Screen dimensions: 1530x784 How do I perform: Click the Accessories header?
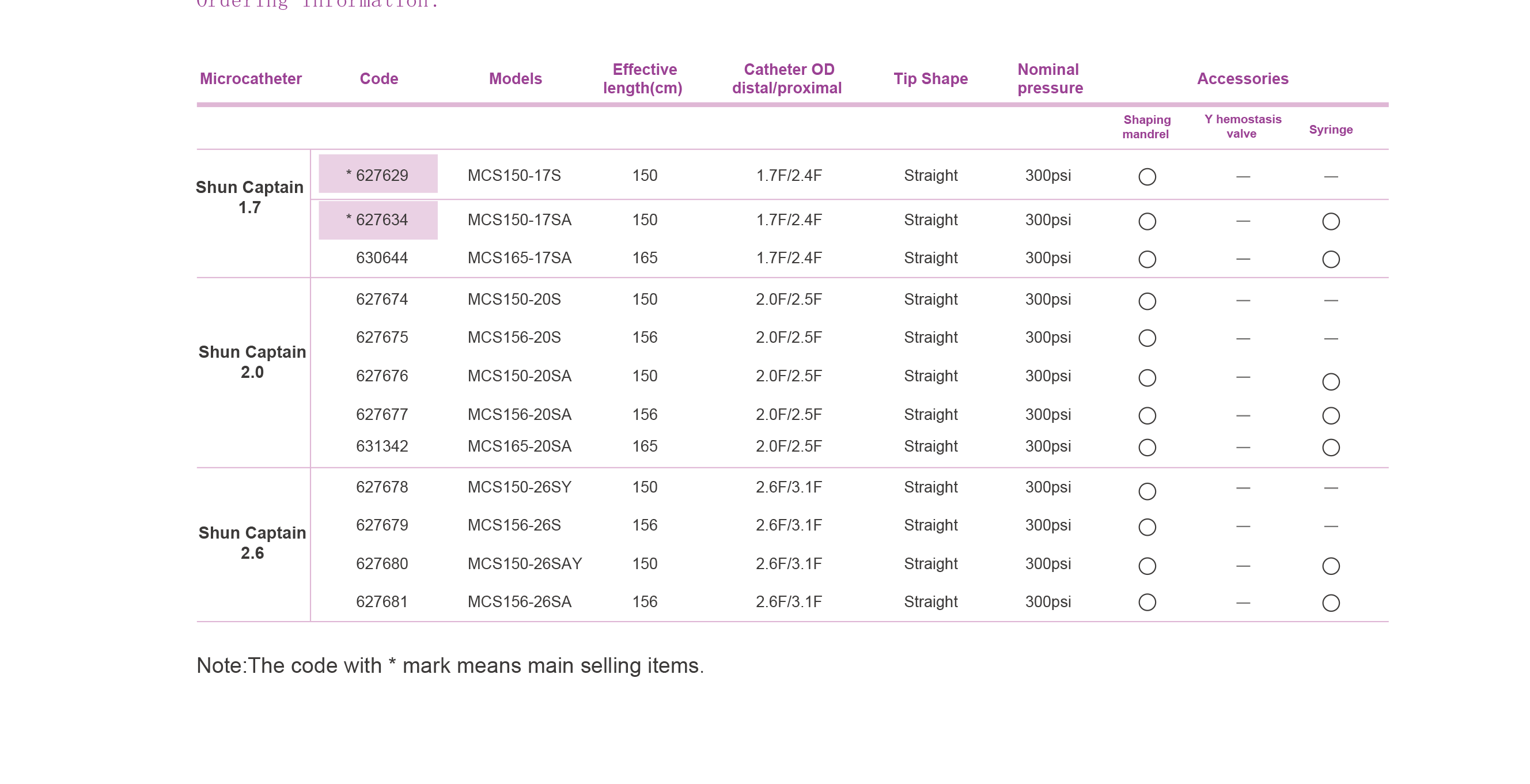click(x=1243, y=78)
